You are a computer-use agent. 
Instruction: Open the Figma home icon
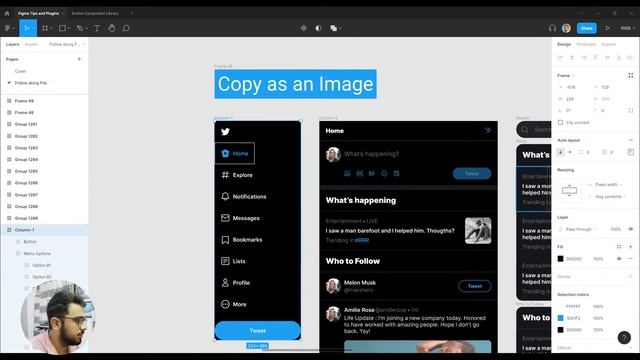click(7, 13)
